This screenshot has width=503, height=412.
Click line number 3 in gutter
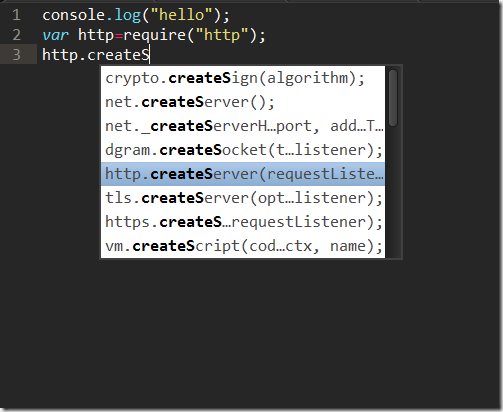(16, 55)
